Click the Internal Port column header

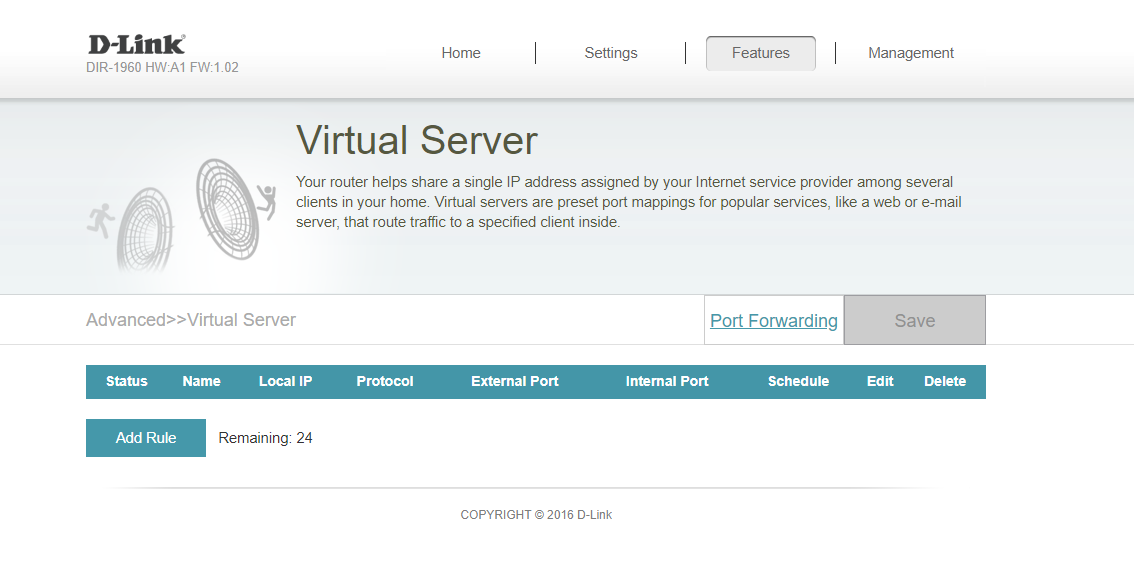667,381
